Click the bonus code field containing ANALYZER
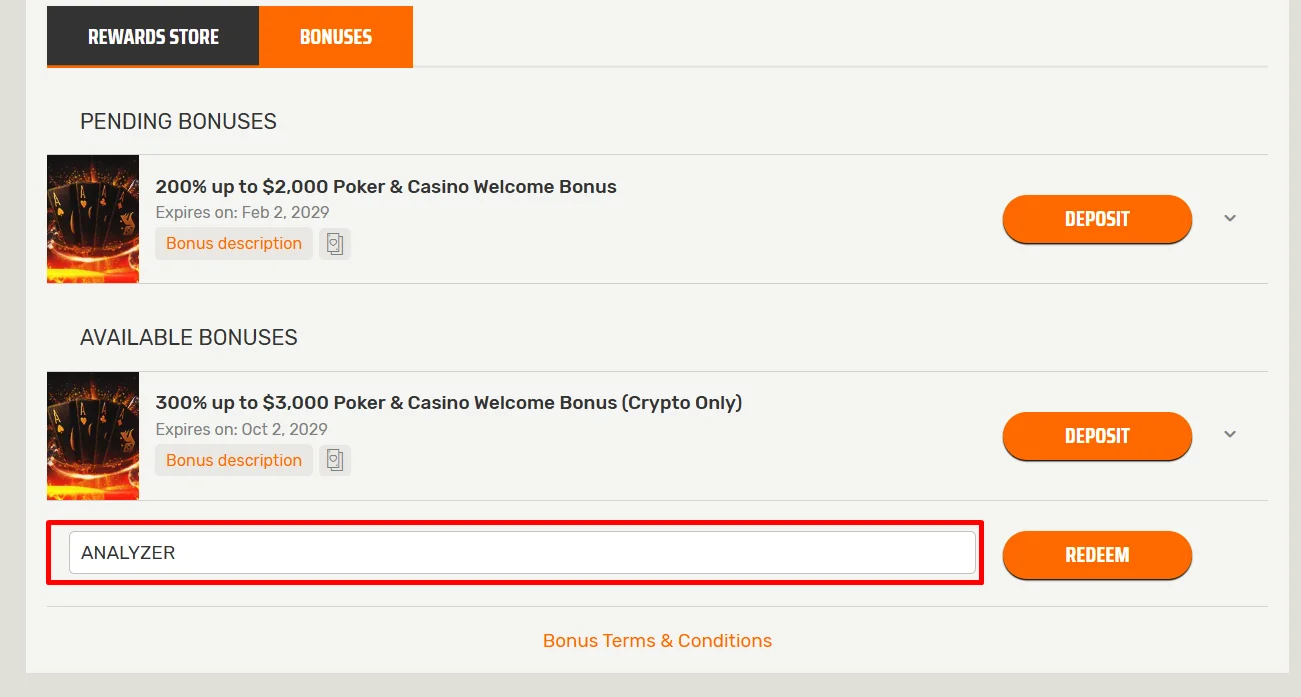The width and height of the screenshot is (1301, 697). click(x=522, y=553)
